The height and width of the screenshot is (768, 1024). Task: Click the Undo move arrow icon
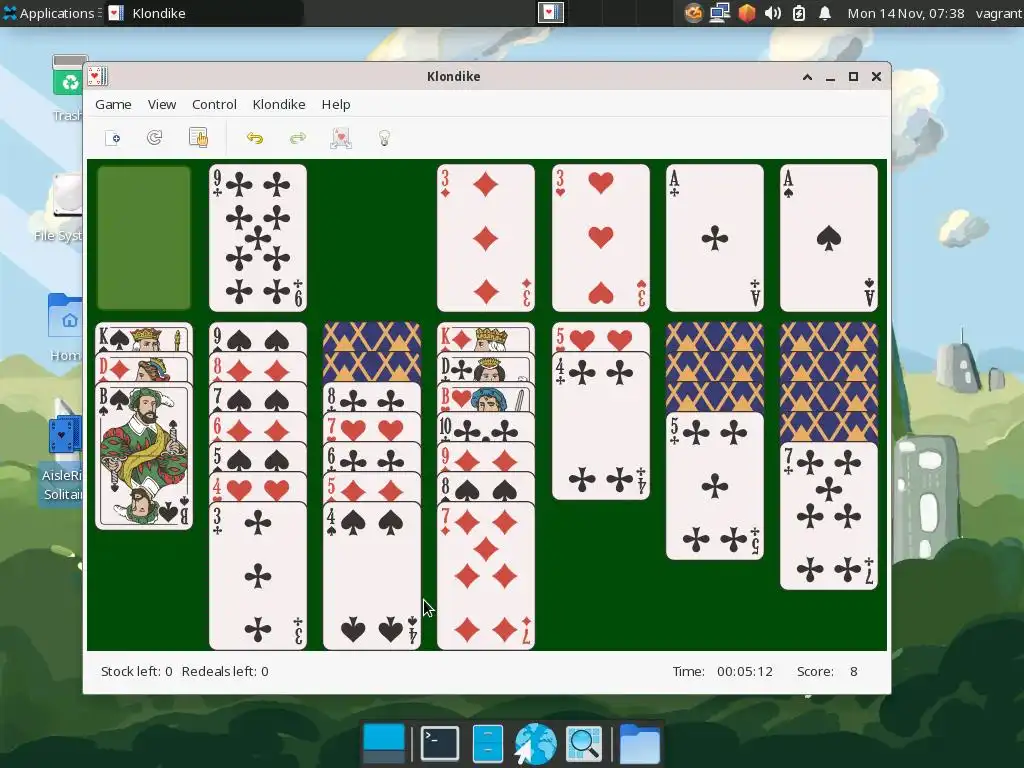255,138
